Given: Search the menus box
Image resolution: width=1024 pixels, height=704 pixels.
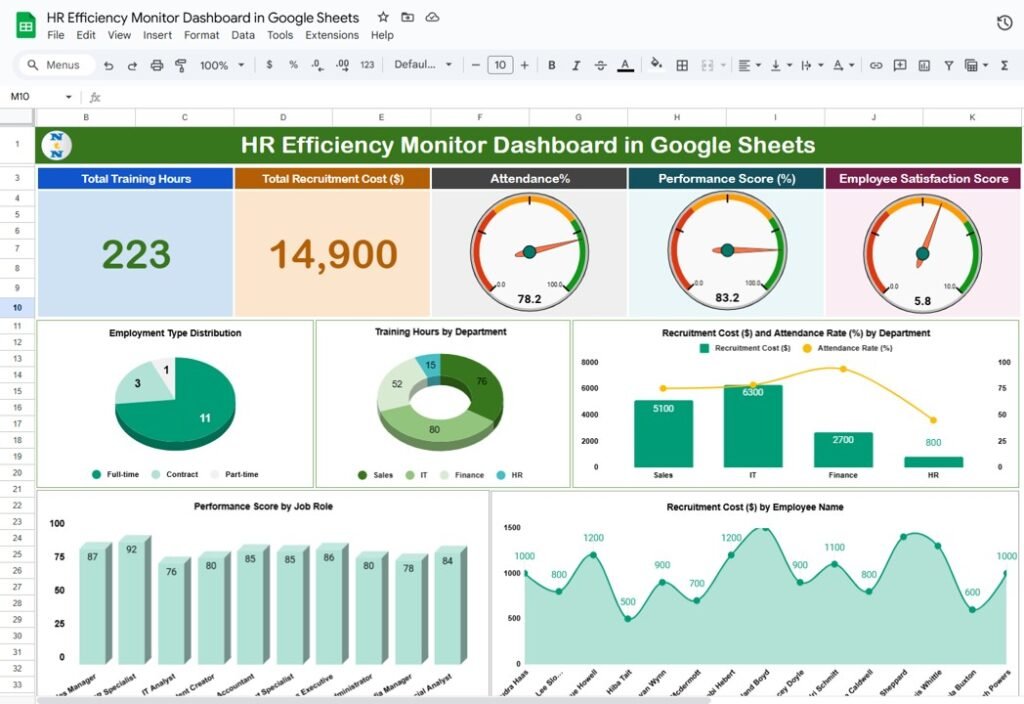Looking at the screenshot, I should [x=55, y=65].
